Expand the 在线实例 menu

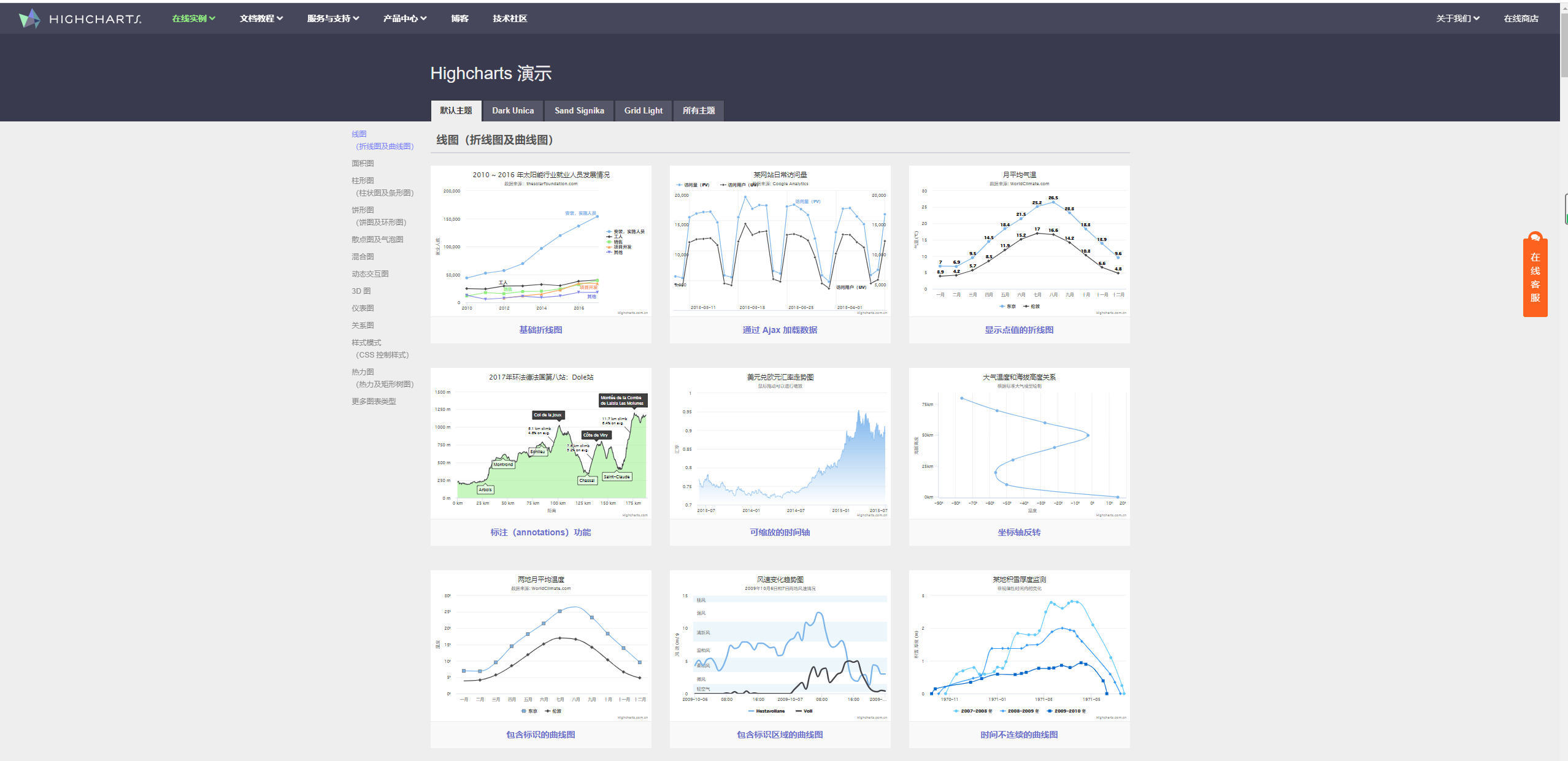[x=193, y=18]
